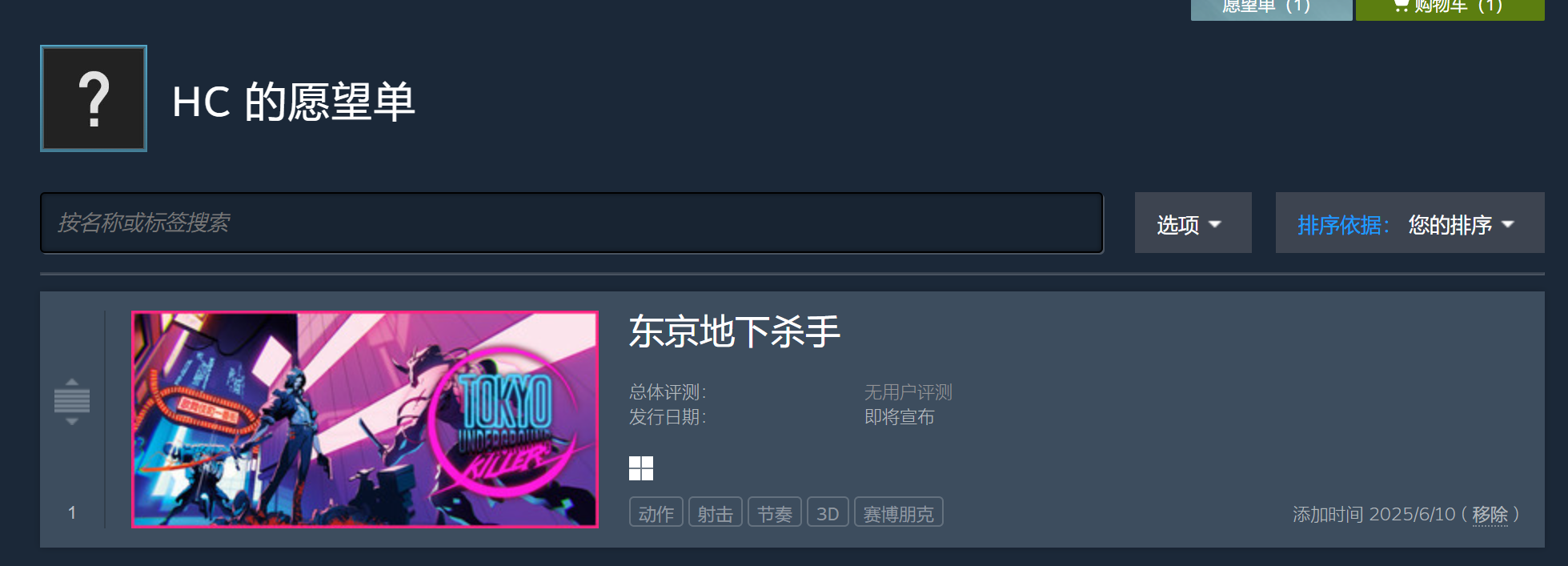Click the Windows platform icon
Image resolution: width=1568 pixels, height=566 pixels.
pos(641,468)
